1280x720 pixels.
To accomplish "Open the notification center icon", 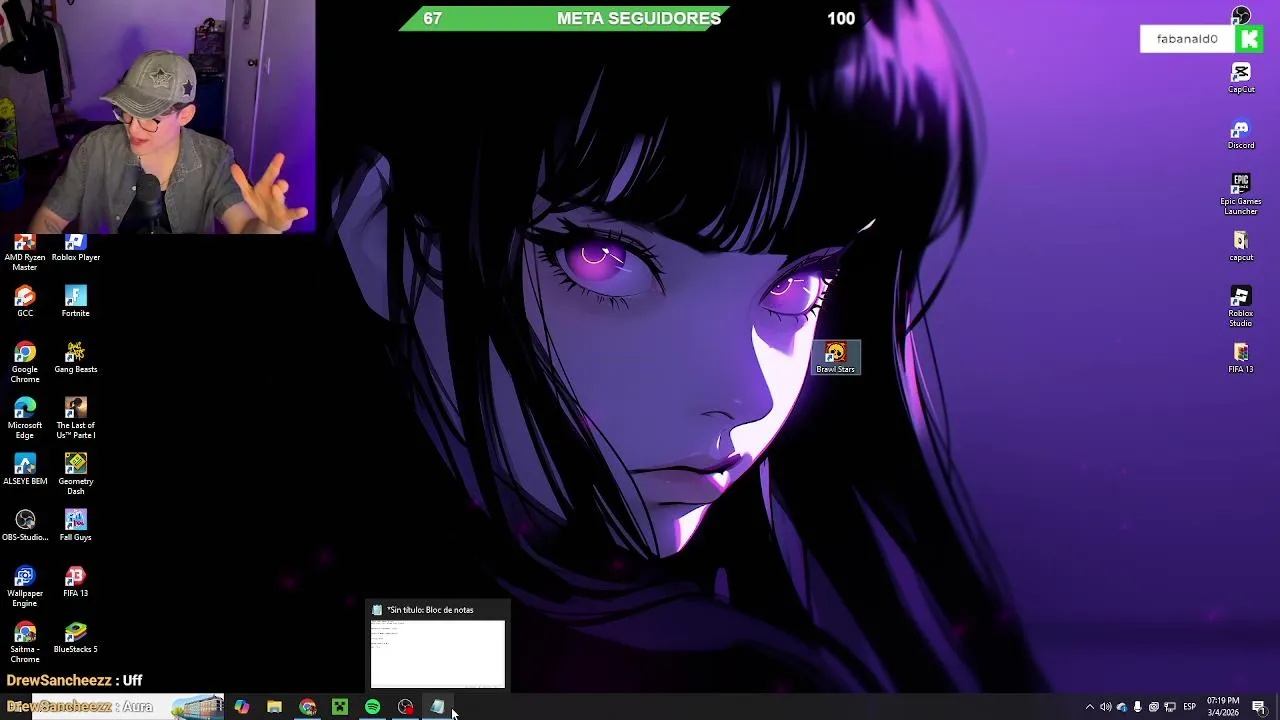I will click(1259, 707).
